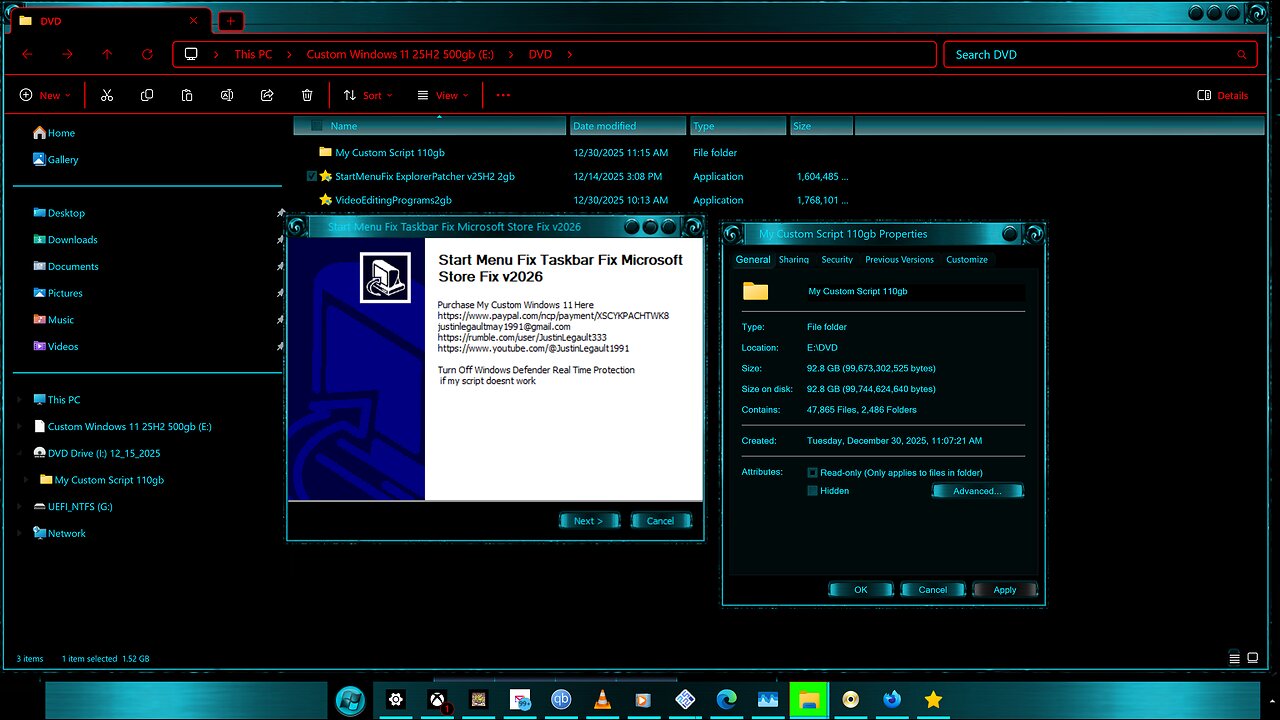1280x720 pixels.
Task: Navigate up one folder level
Action: (107, 54)
